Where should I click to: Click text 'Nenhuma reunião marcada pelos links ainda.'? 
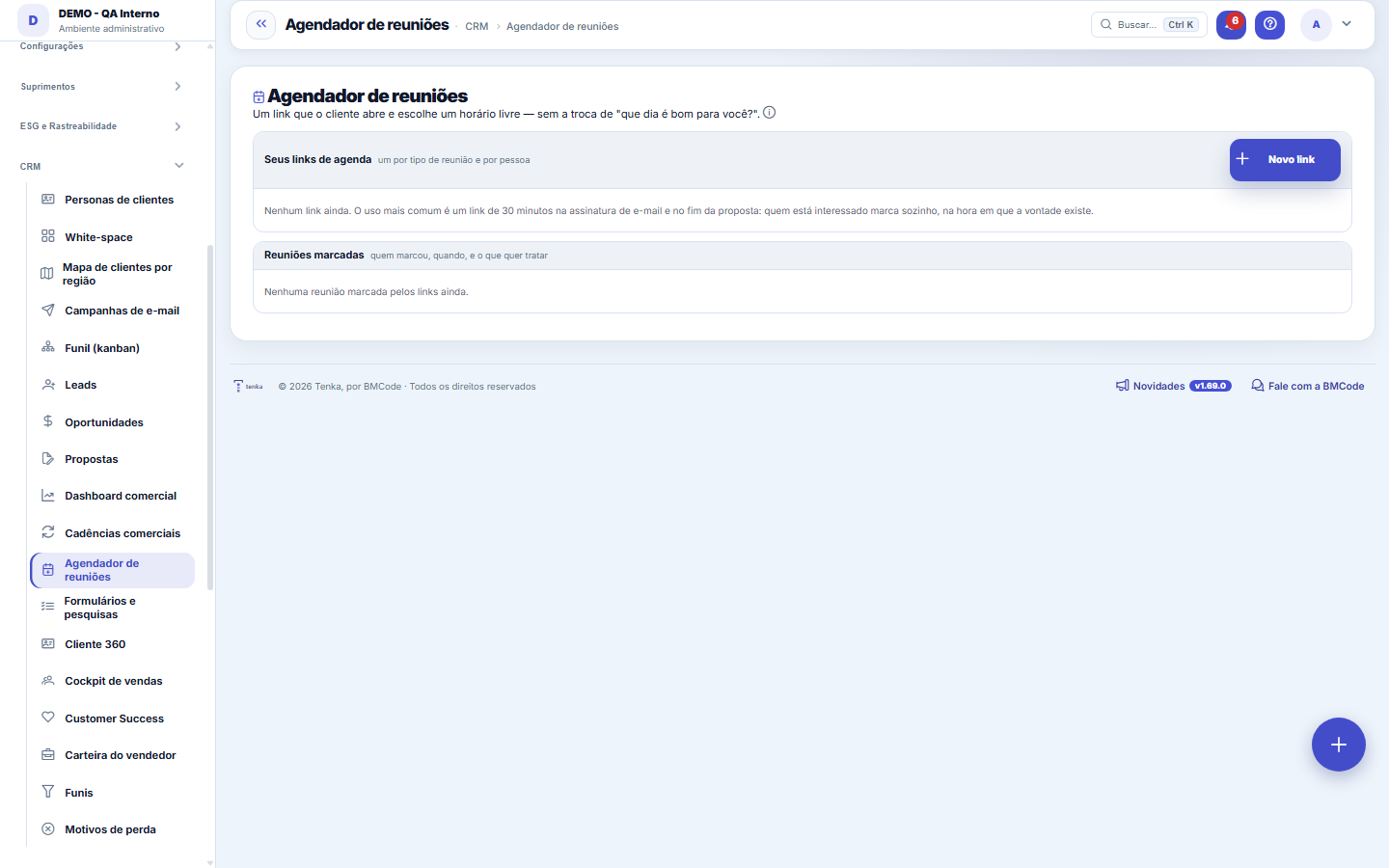click(x=367, y=291)
